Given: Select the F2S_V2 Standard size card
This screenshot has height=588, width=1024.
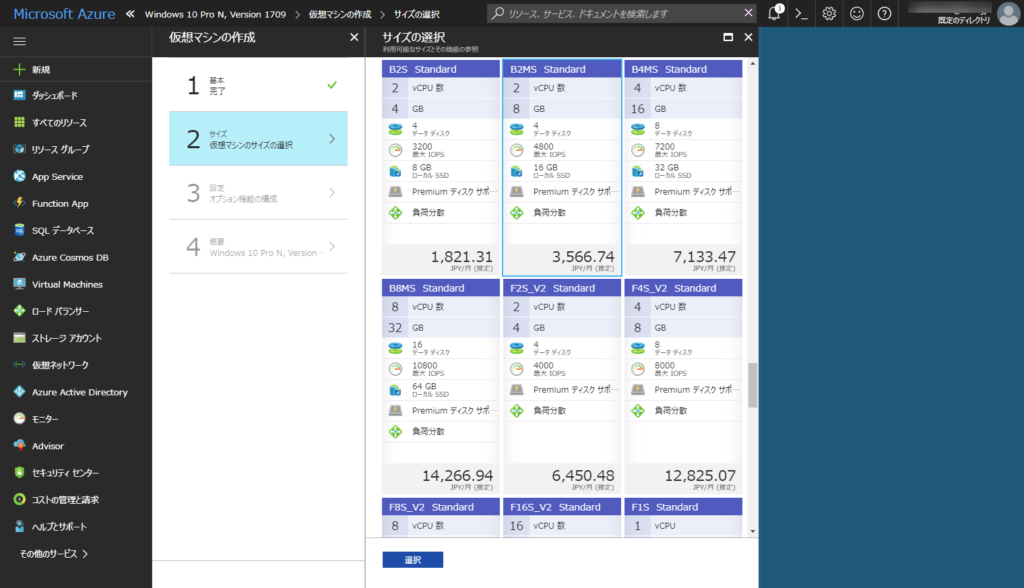Looking at the screenshot, I should tap(562, 387).
